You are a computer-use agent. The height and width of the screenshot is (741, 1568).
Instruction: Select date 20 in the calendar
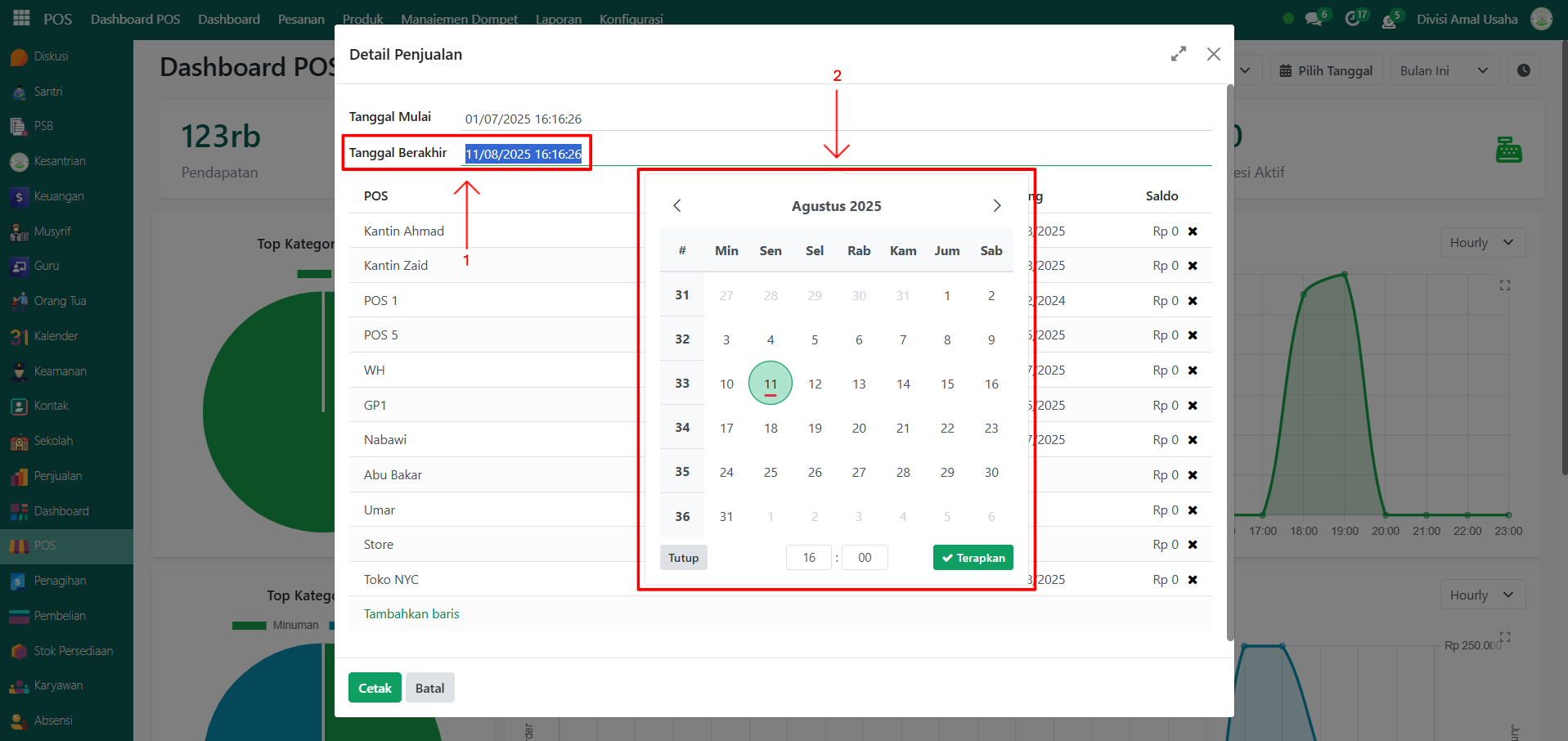859,428
